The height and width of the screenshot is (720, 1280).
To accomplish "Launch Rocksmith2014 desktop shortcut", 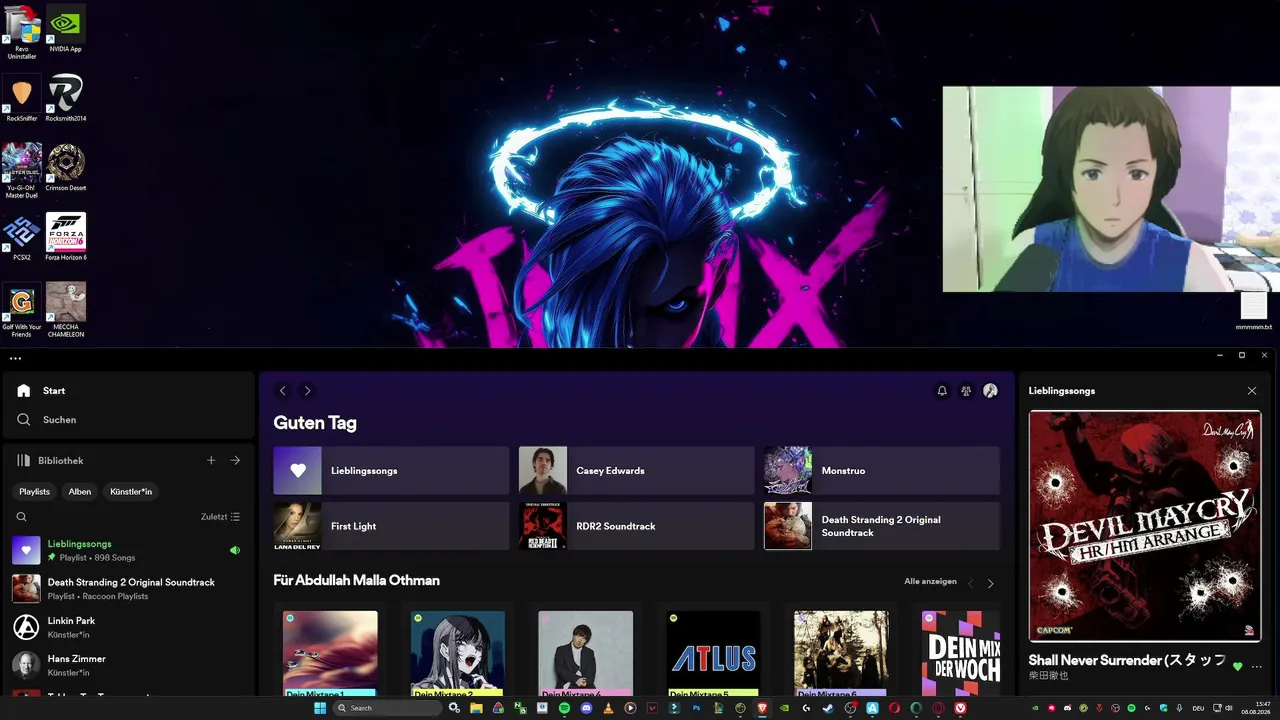I will tap(66, 99).
